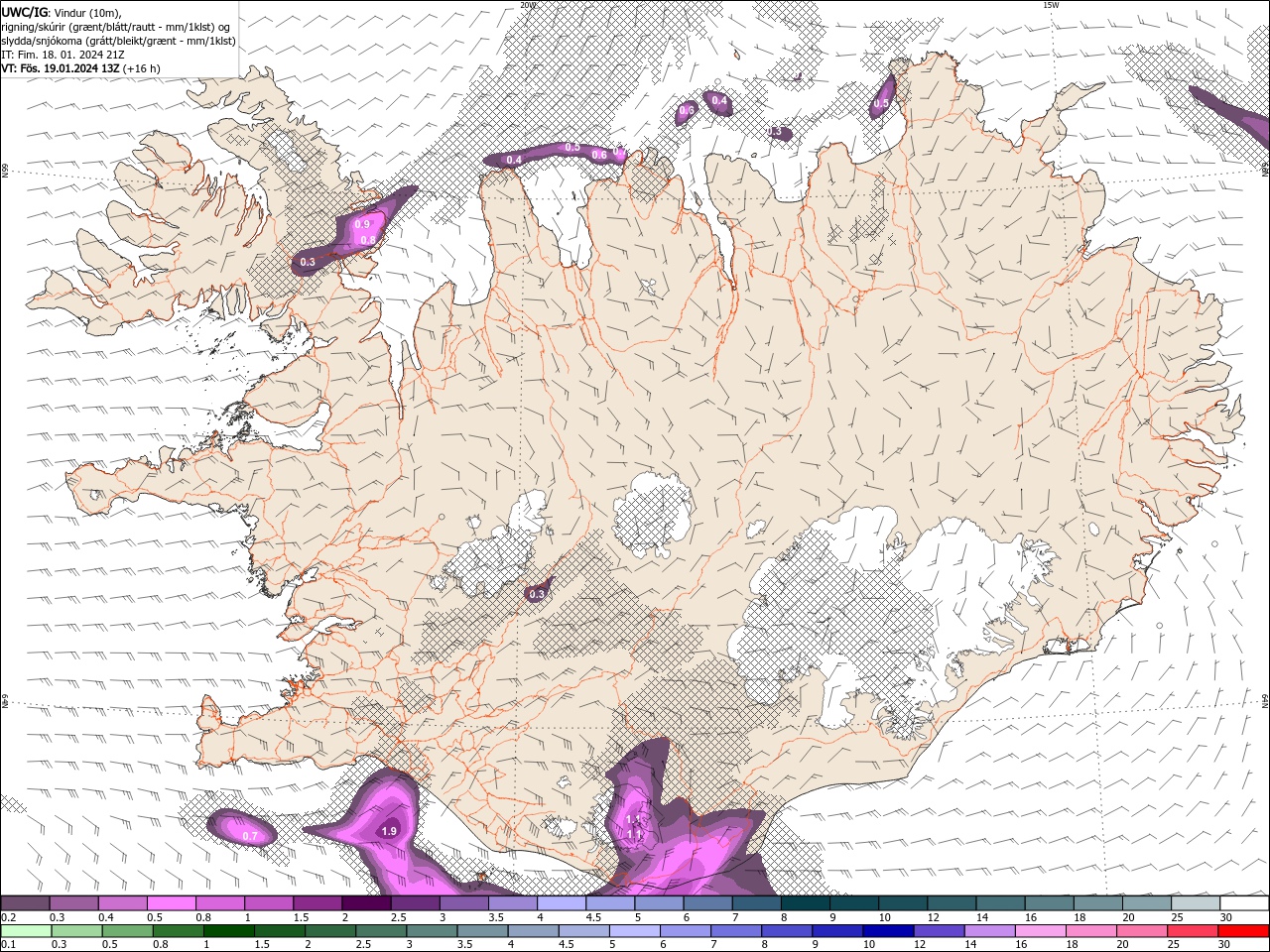Image resolution: width=1270 pixels, height=952 pixels.
Task: Select the snow scale swatch labeled 12
Action: [x=952, y=903]
